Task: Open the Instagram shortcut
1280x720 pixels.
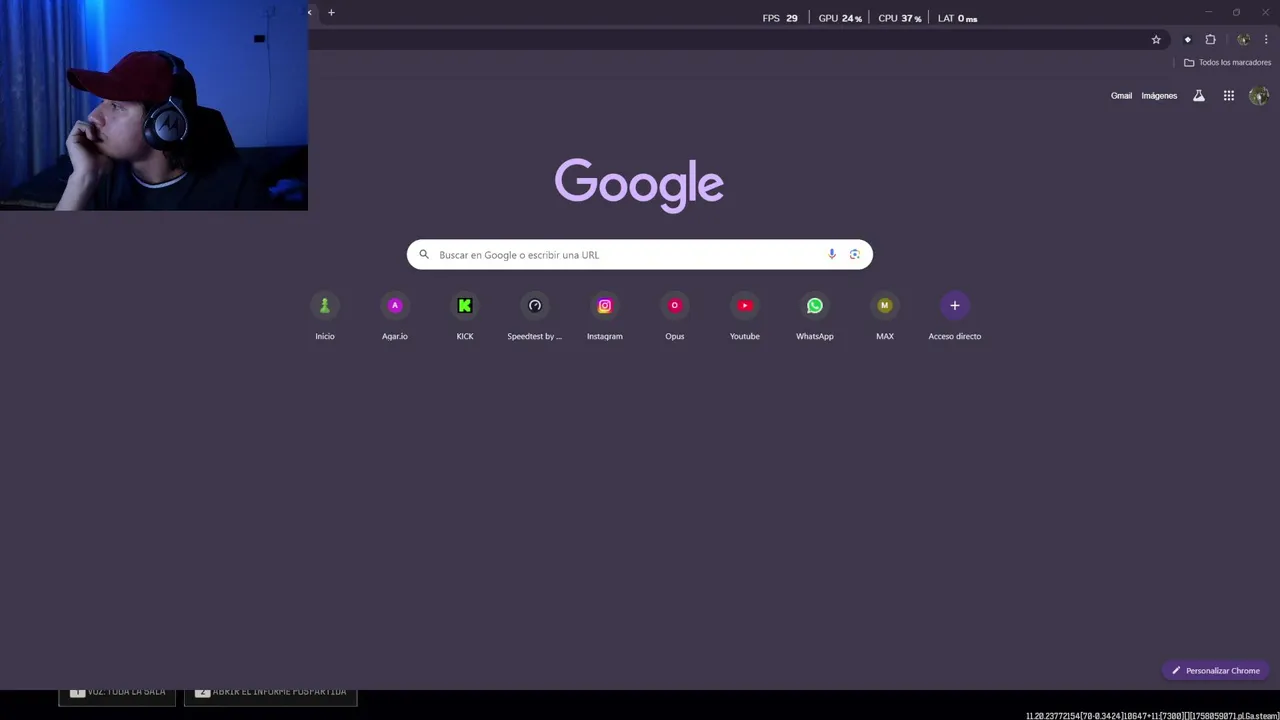Action: click(605, 316)
